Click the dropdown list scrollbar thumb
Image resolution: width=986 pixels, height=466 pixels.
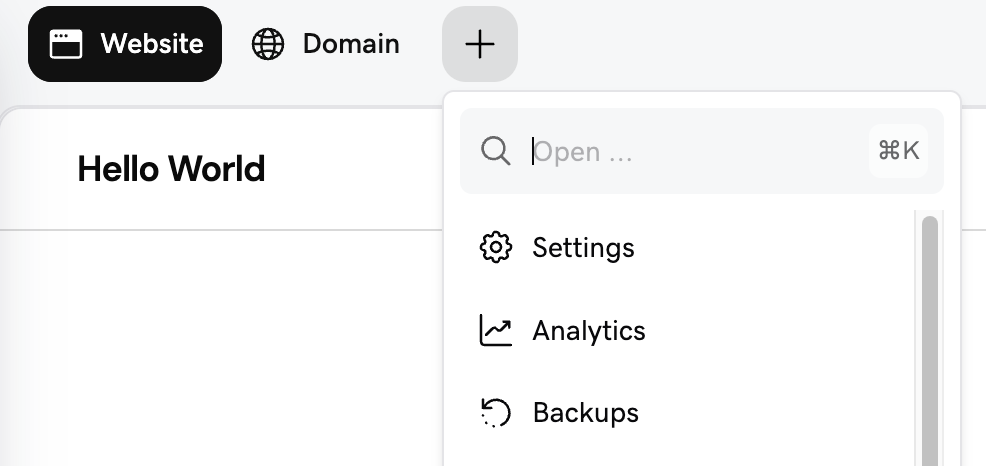(930, 340)
